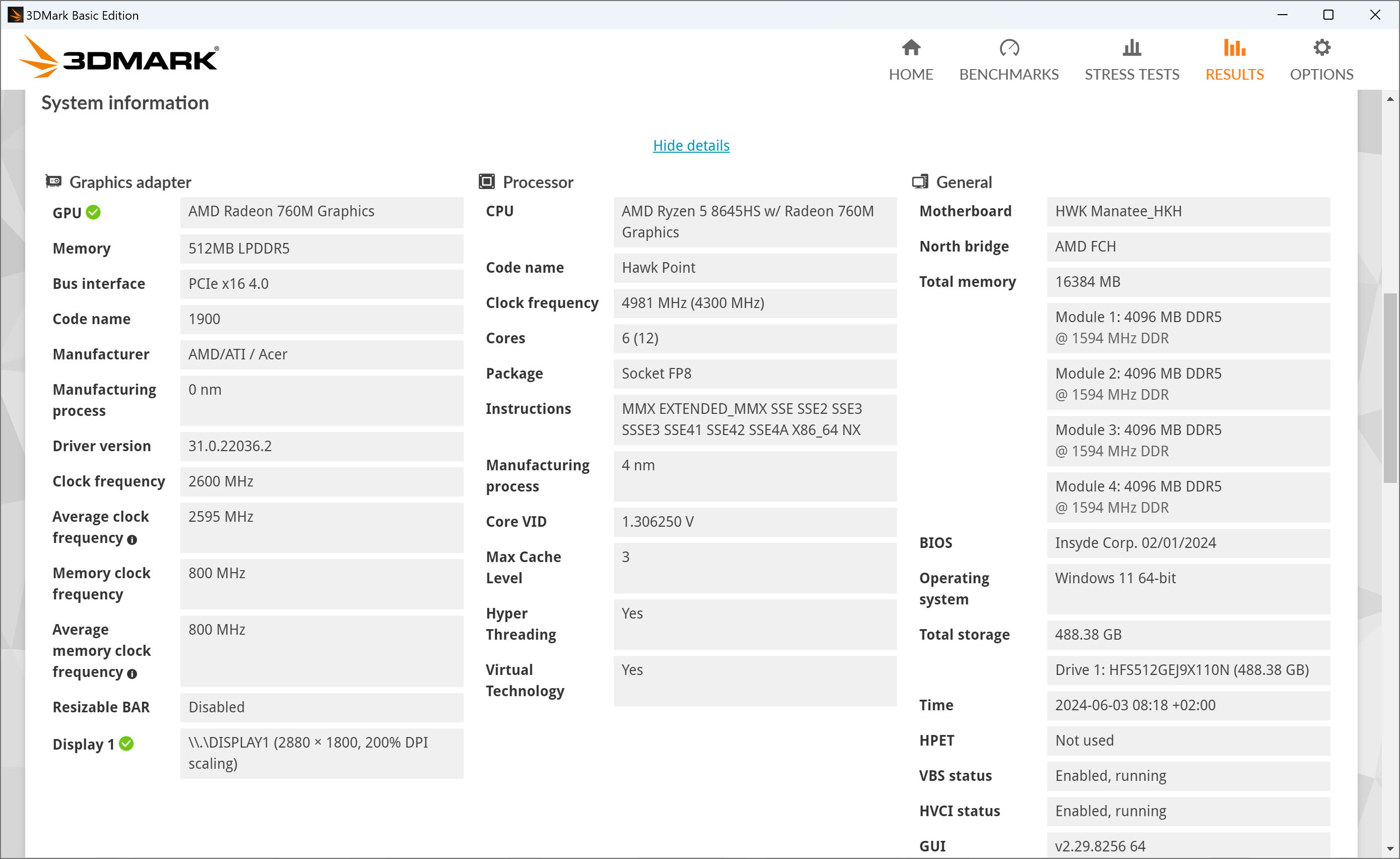
Task: Click the 4 nm manufacturing process value
Action: (x=755, y=476)
